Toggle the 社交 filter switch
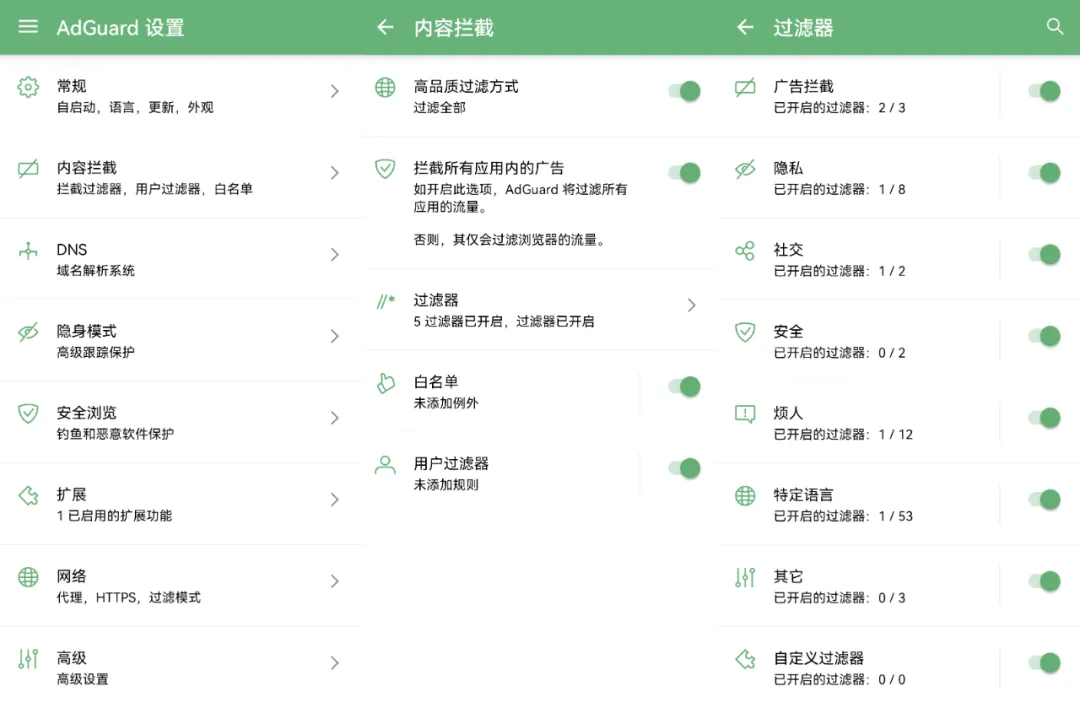 (x=1044, y=254)
